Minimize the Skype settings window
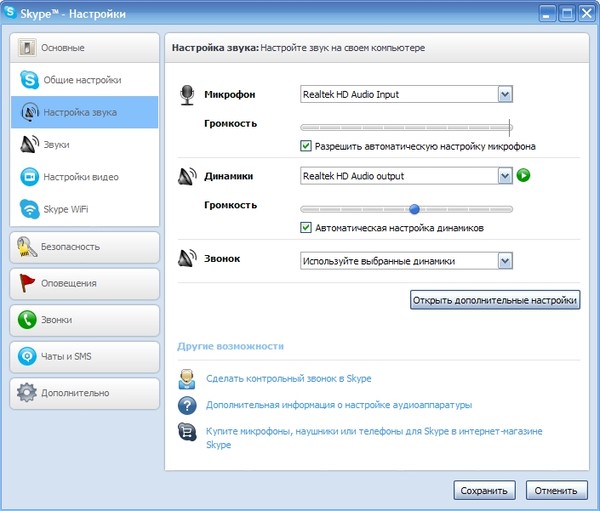The image size is (600, 511). (x=547, y=14)
